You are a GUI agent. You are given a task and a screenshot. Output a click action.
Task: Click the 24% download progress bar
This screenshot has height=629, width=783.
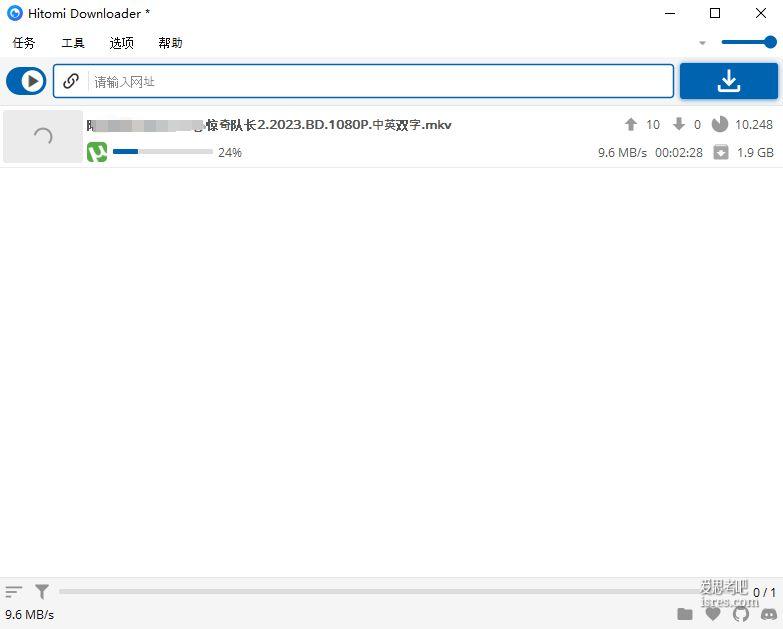point(163,151)
